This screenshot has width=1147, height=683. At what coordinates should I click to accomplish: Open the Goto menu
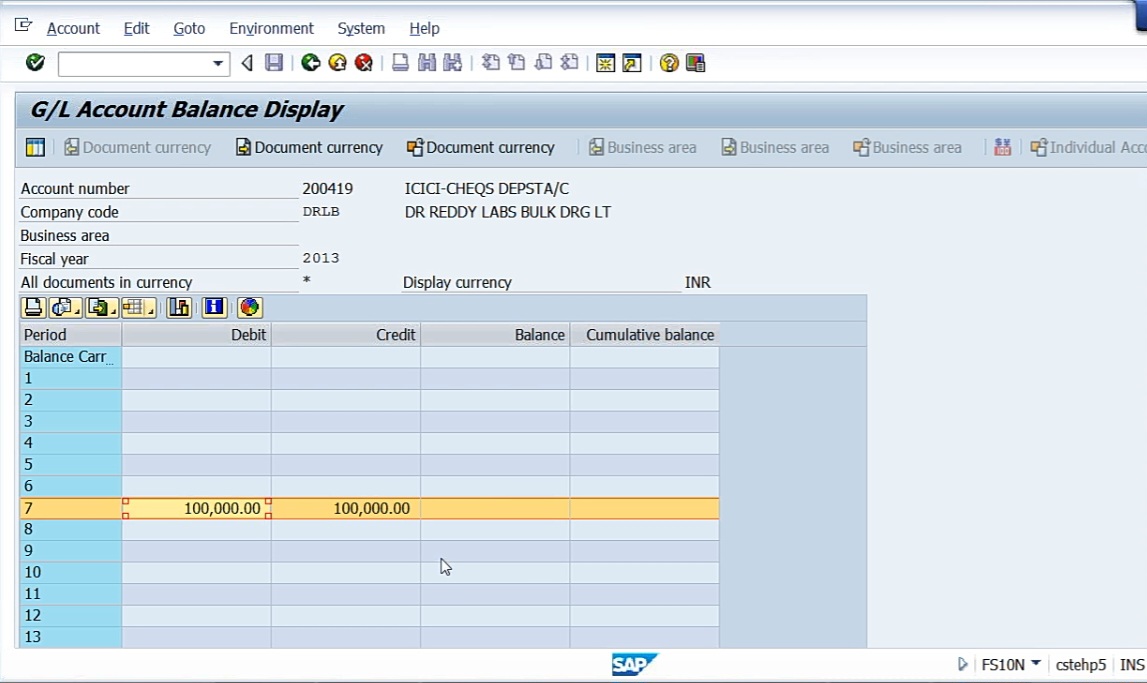pyautogui.click(x=189, y=29)
